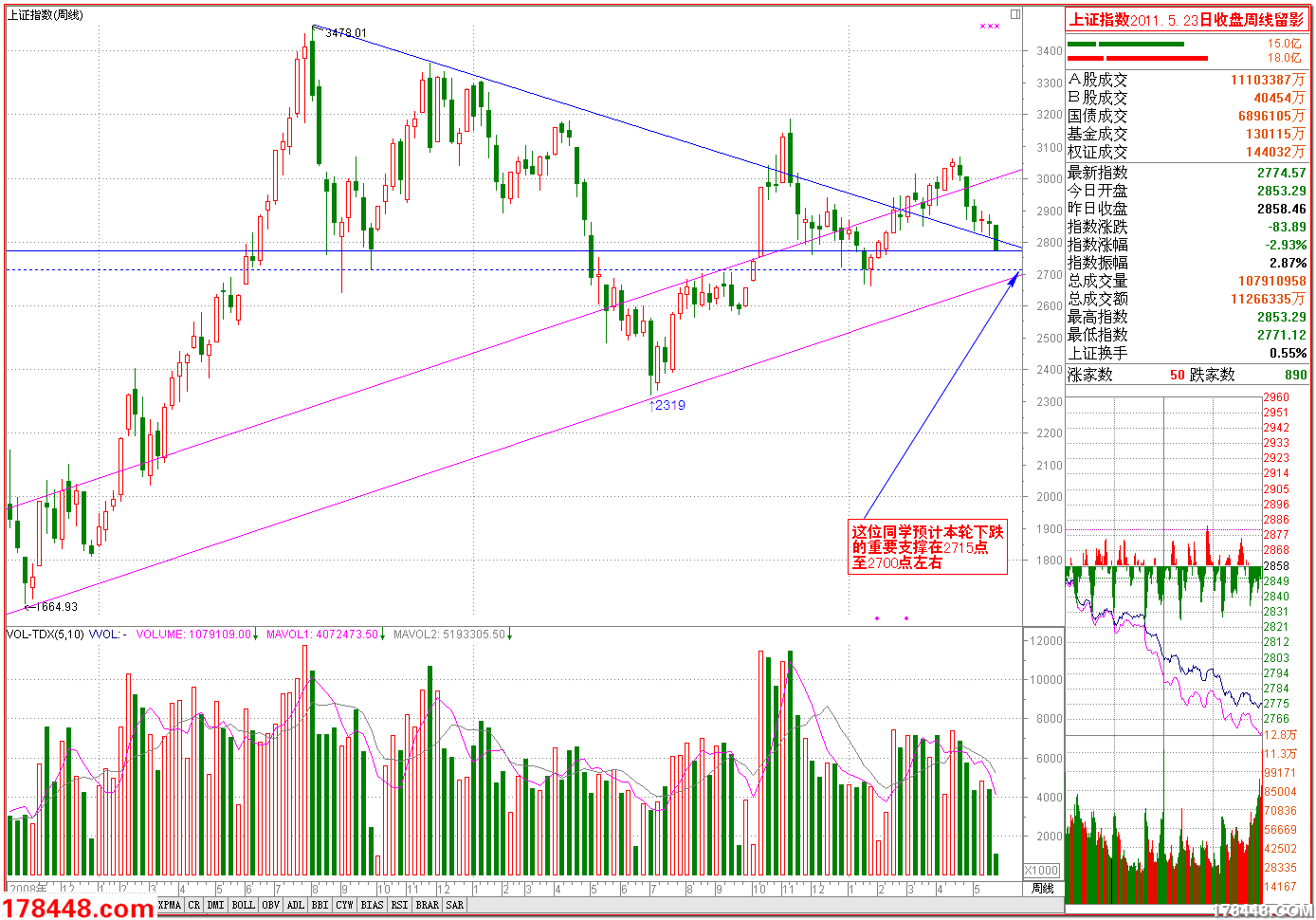Open the ADL indicator tab
The height and width of the screenshot is (920, 1316).
[x=296, y=905]
